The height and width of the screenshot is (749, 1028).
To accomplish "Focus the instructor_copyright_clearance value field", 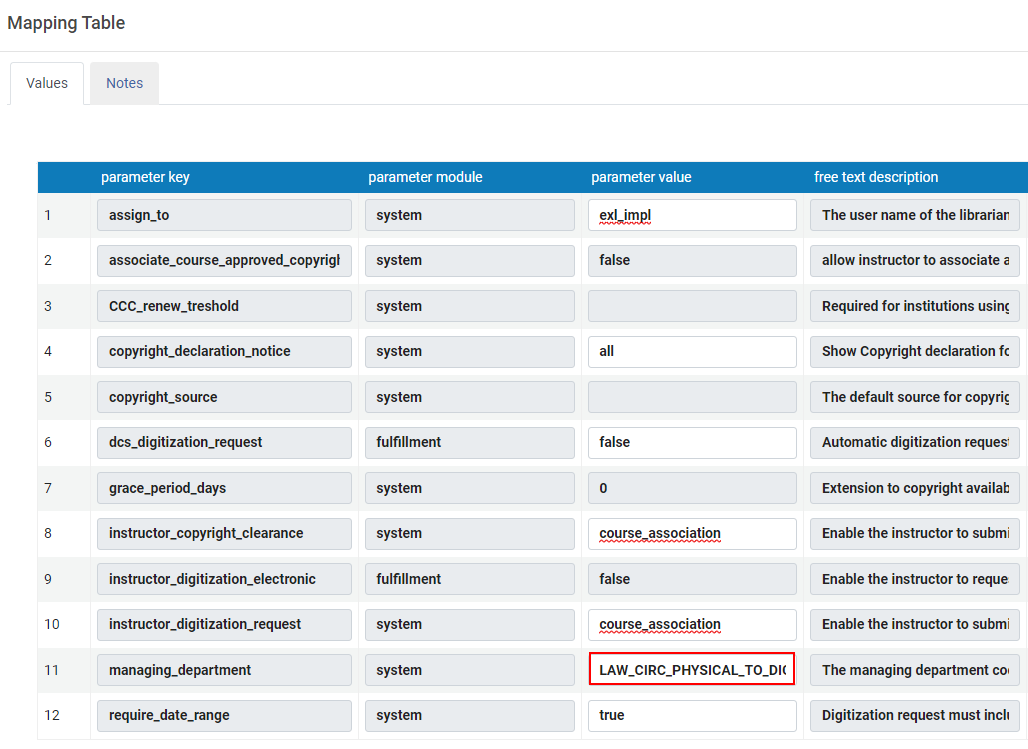I will coord(692,533).
